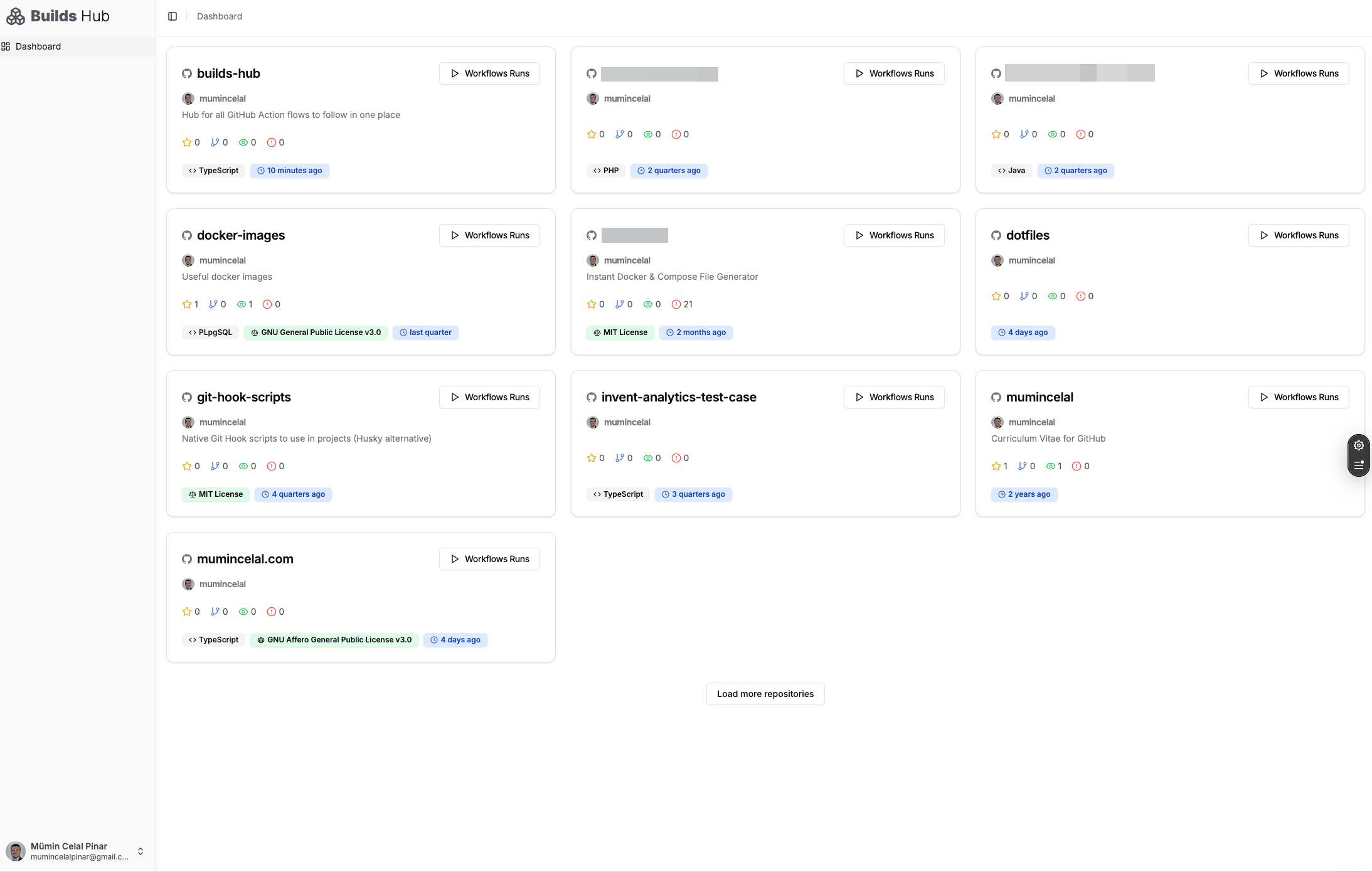Click the watchers eye icon on mumincelal card

(x=1051, y=466)
